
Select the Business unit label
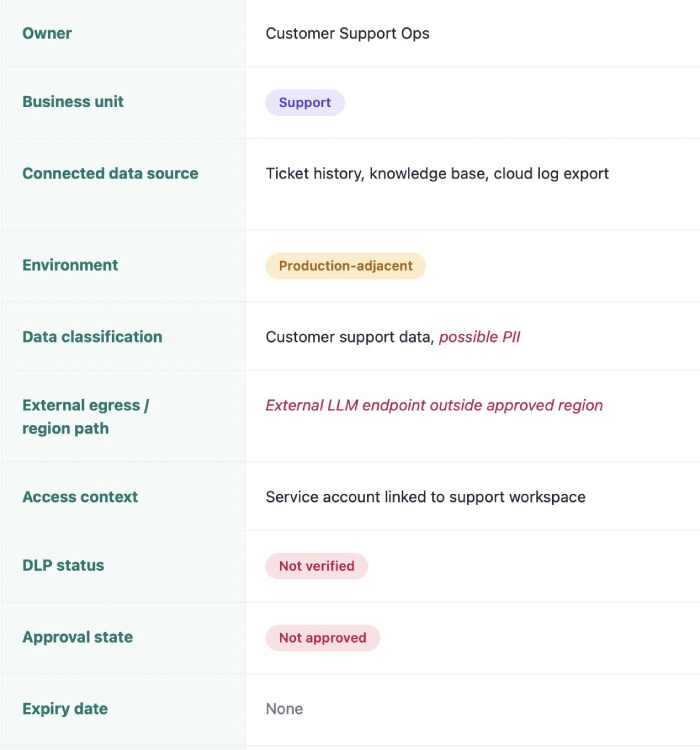pos(73,102)
